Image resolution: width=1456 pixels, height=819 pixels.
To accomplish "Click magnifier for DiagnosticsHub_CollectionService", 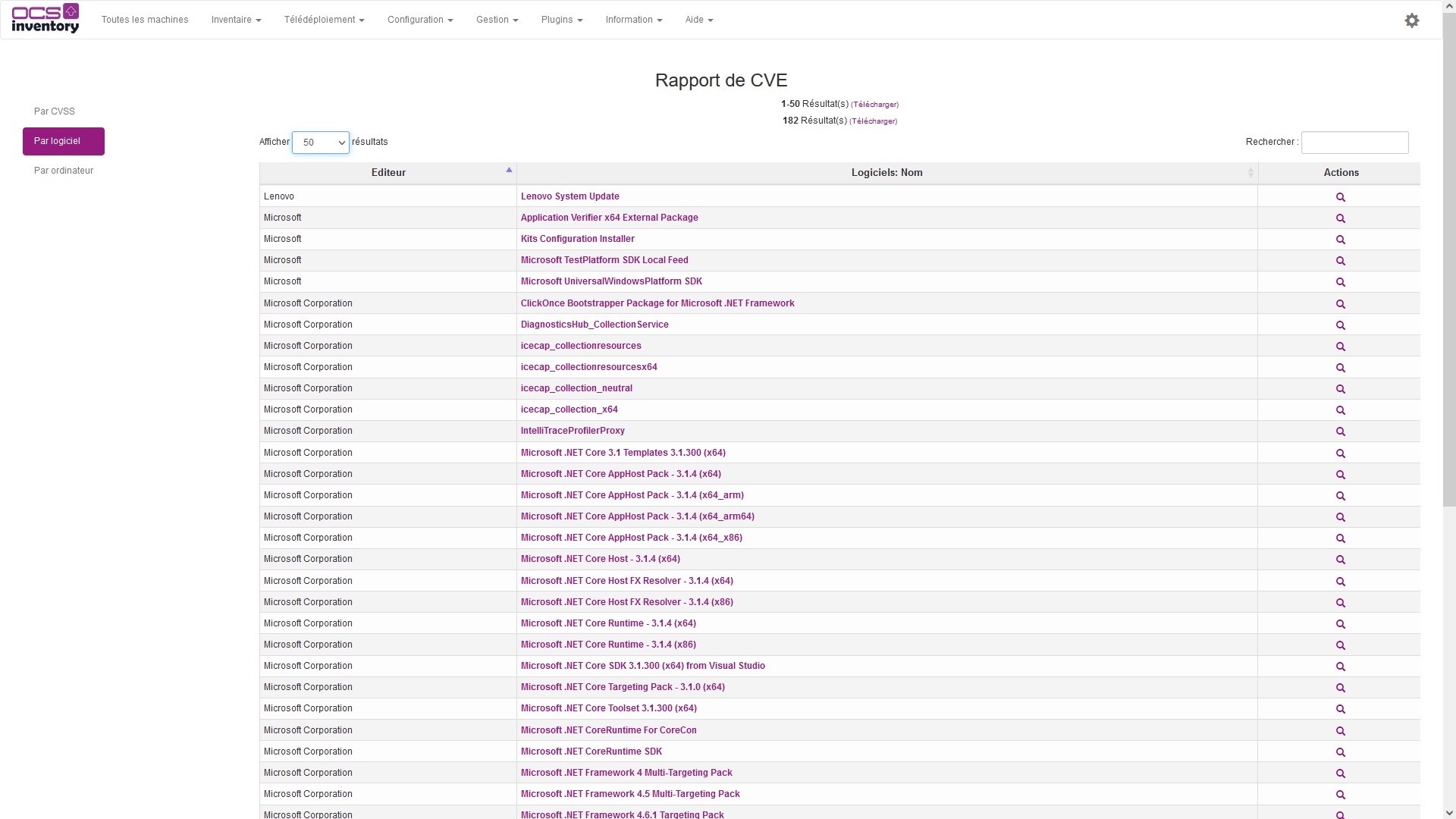I will (1340, 325).
